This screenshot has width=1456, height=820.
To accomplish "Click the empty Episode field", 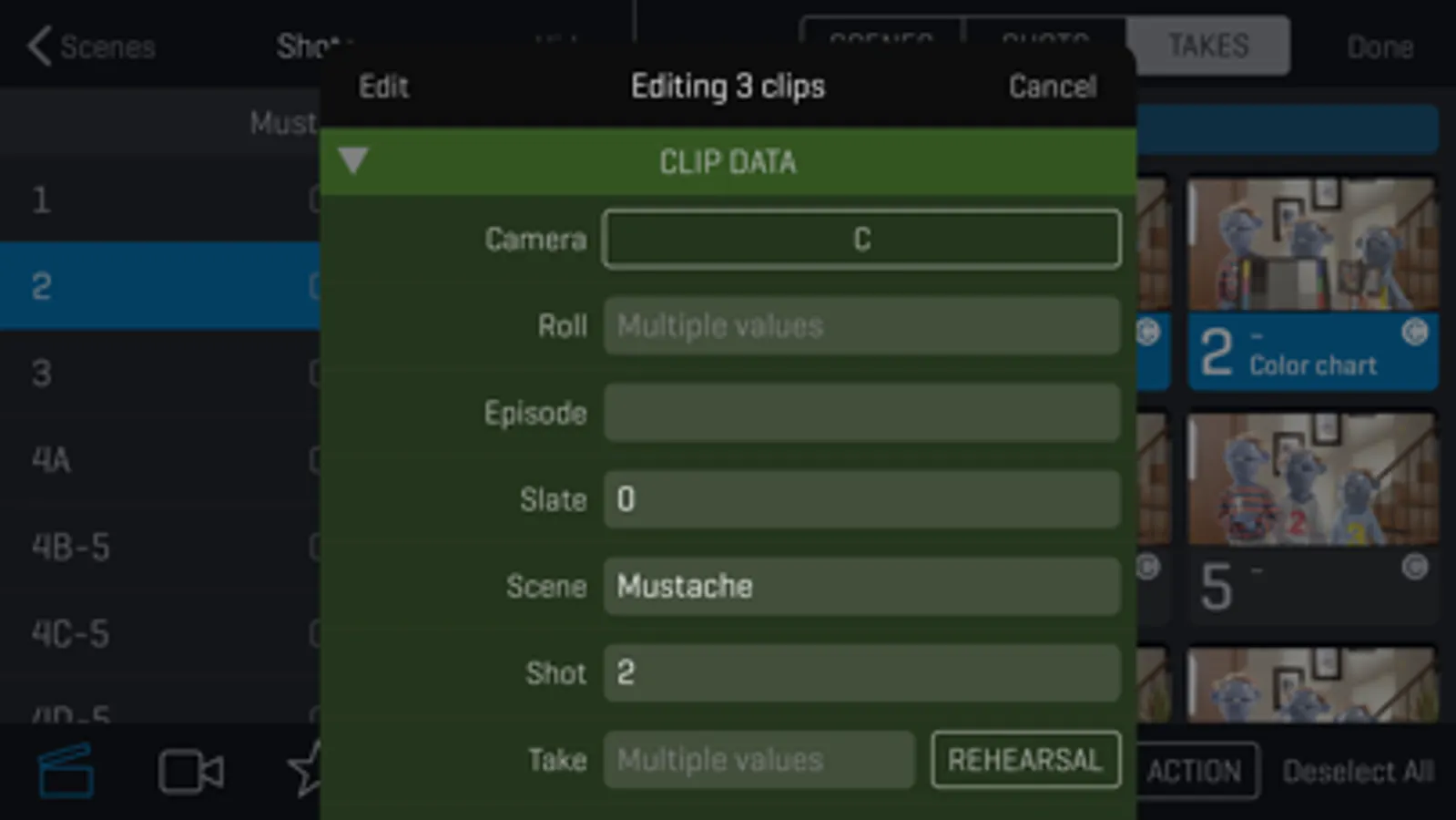I will (x=861, y=413).
